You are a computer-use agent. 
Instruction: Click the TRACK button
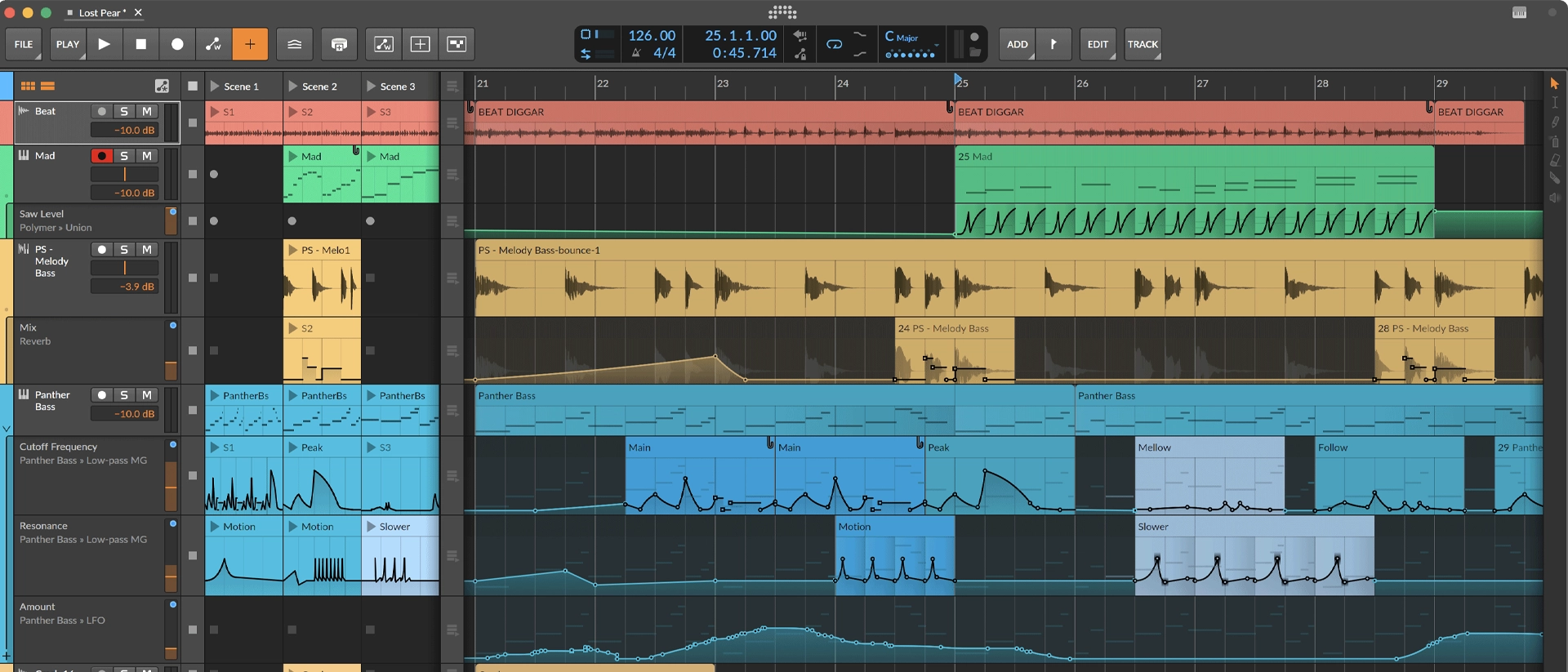(1142, 44)
